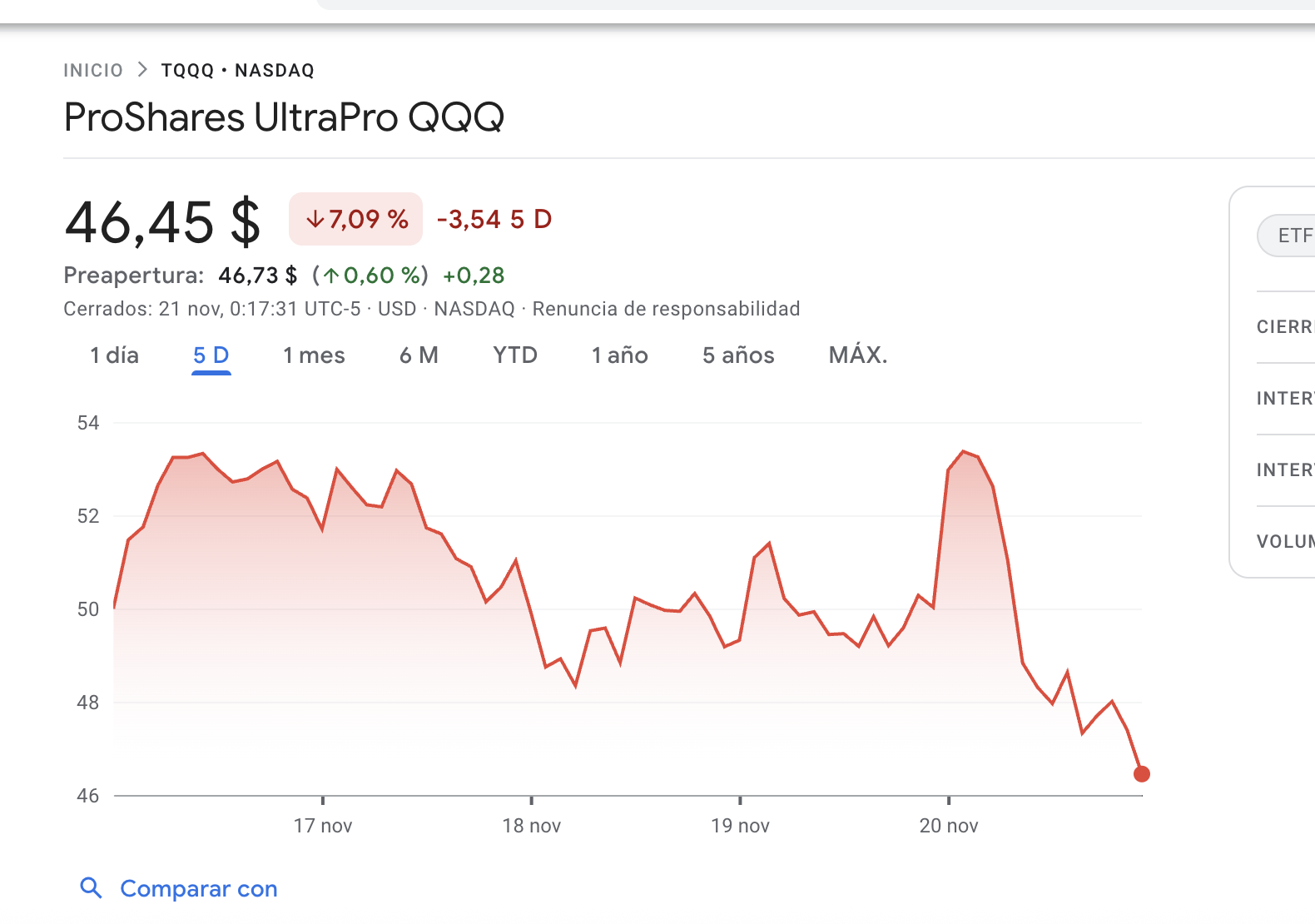Show the 1 año chart range
The height and width of the screenshot is (924, 1315).
(x=619, y=355)
